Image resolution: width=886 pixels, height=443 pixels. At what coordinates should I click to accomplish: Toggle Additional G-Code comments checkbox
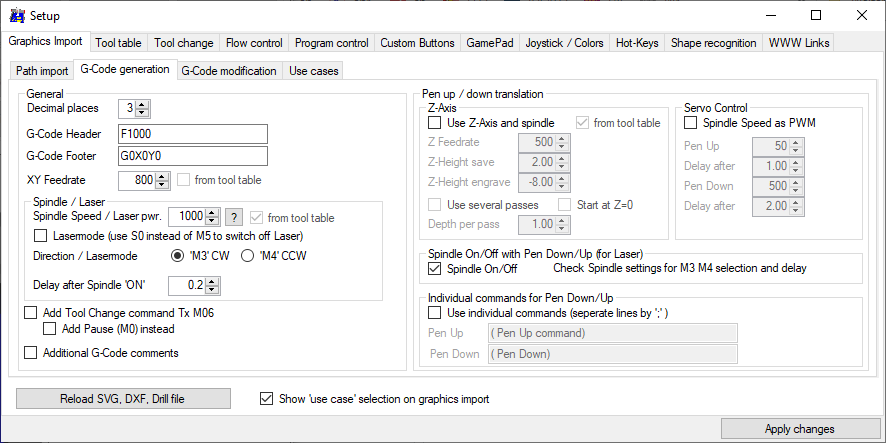tap(31, 352)
